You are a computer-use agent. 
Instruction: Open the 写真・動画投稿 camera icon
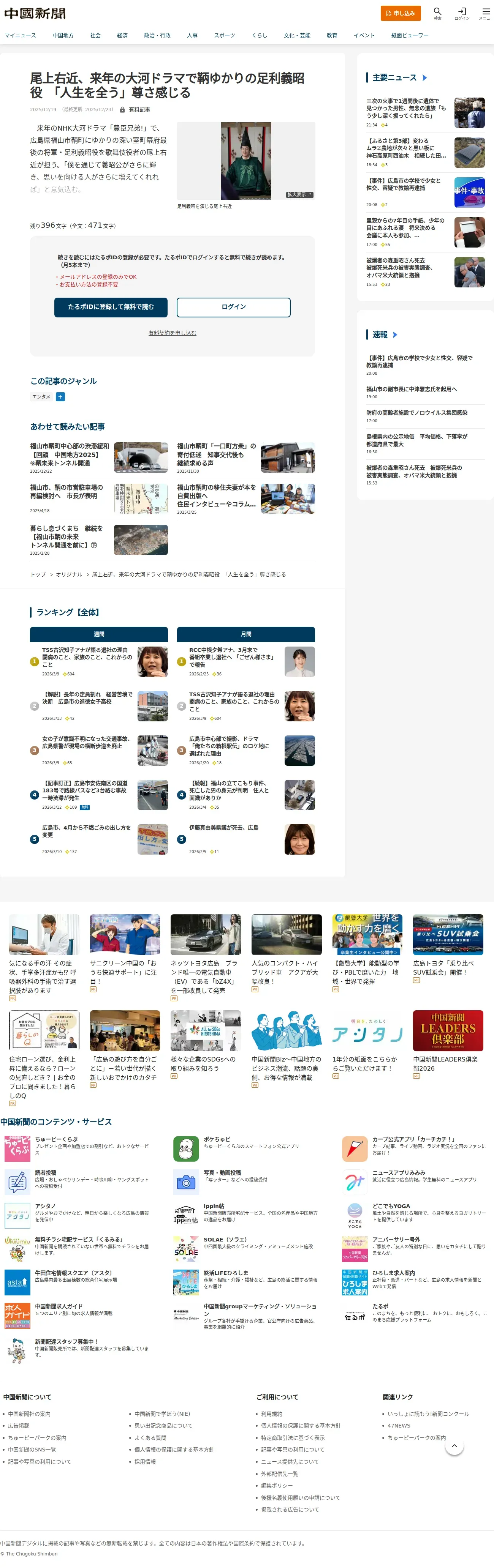(186, 1182)
